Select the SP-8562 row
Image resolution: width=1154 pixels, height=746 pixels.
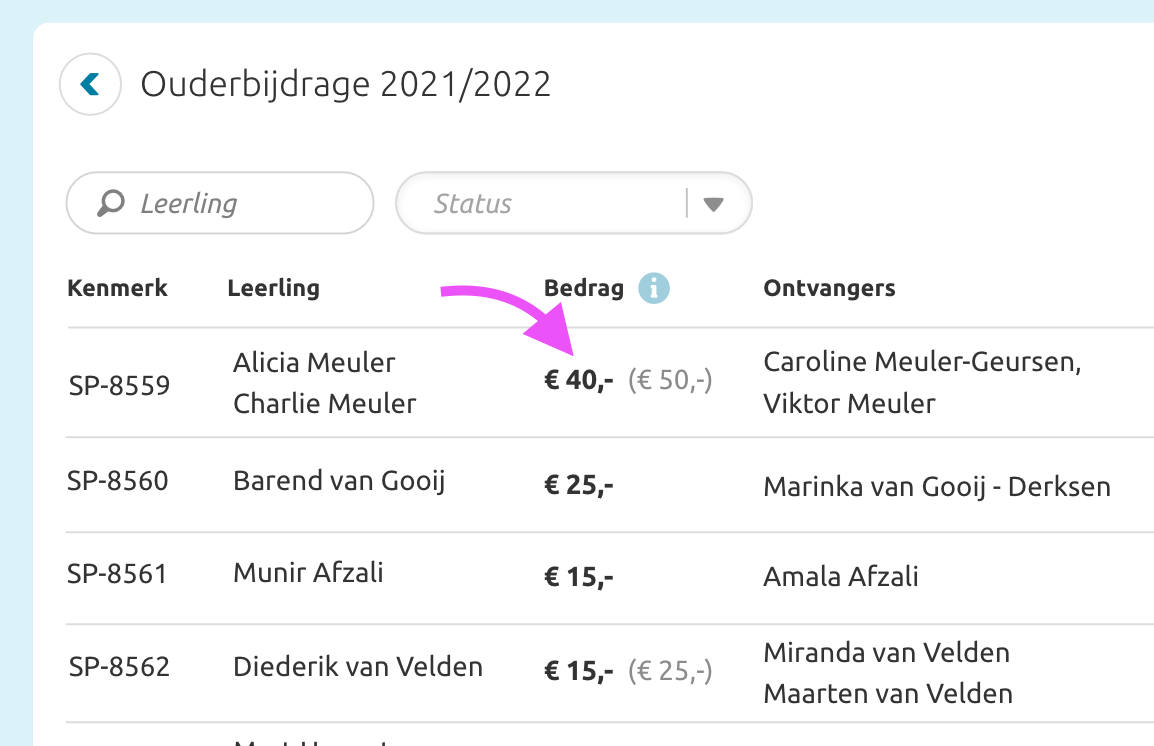pos(118,666)
